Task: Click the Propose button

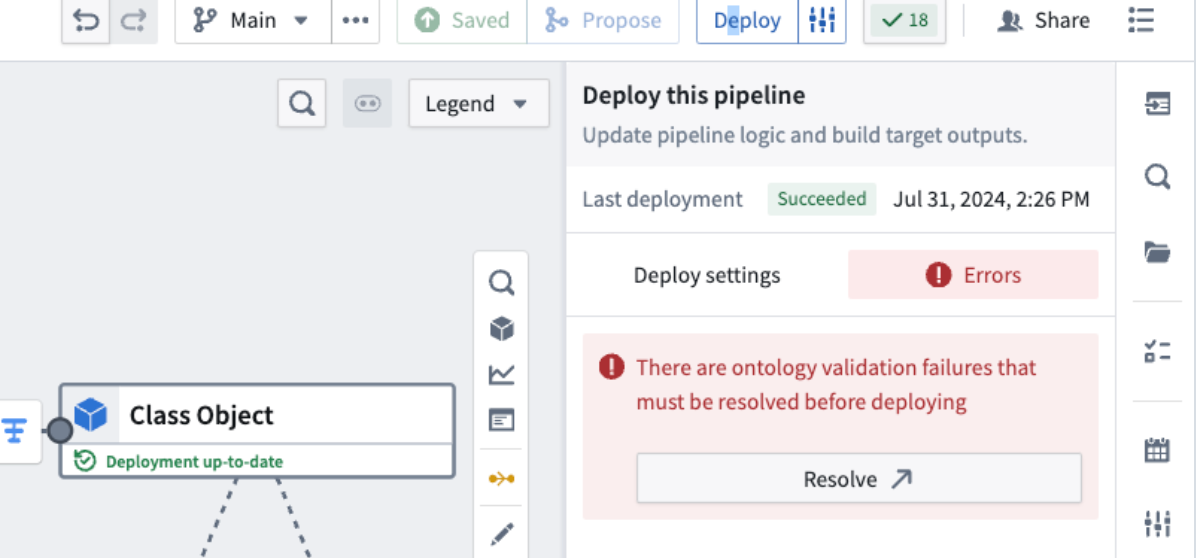Action: pyautogui.click(x=603, y=21)
